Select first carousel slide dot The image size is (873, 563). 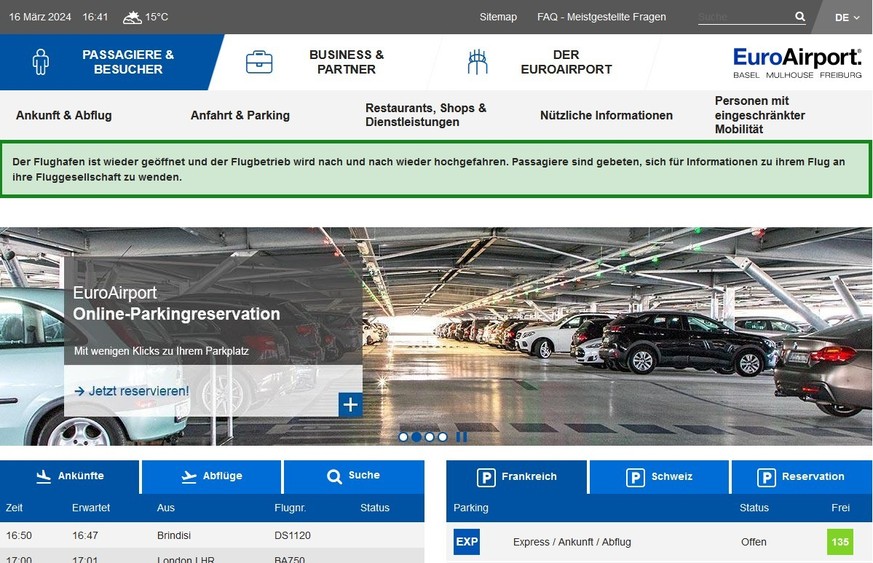[x=403, y=437]
